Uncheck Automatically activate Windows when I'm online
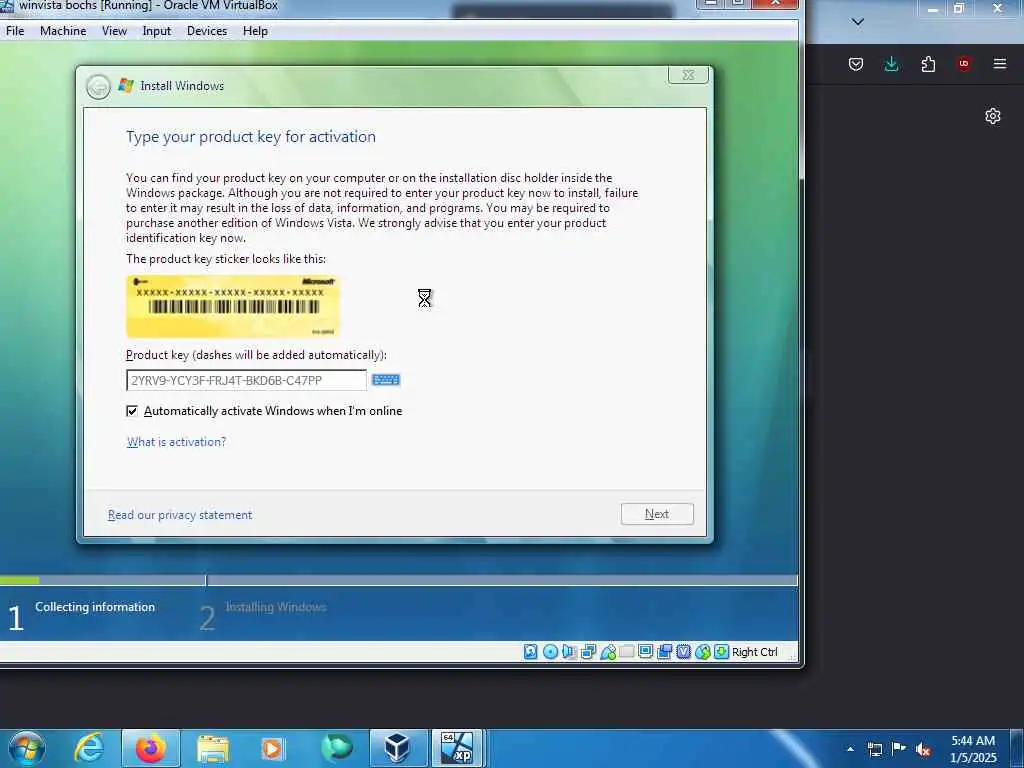The image size is (1024, 768). pyautogui.click(x=132, y=411)
